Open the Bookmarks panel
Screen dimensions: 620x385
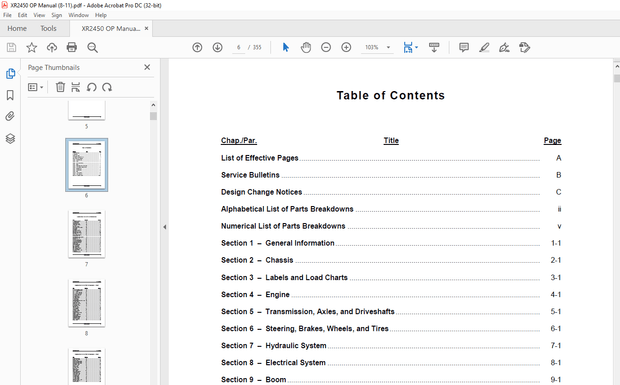point(10,95)
